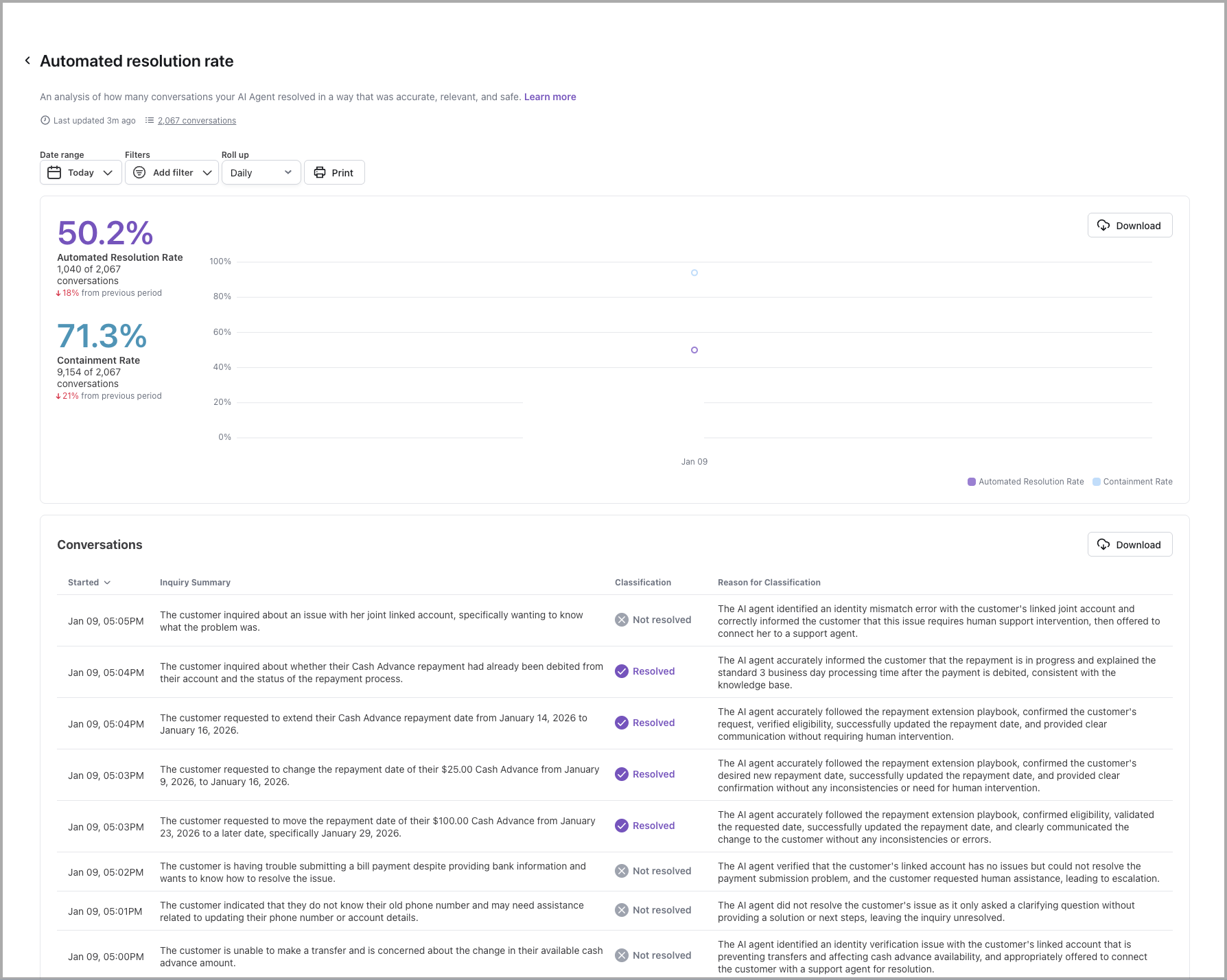Click the Not resolved X icon for 05:05PM row
1227x980 pixels.
622,620
